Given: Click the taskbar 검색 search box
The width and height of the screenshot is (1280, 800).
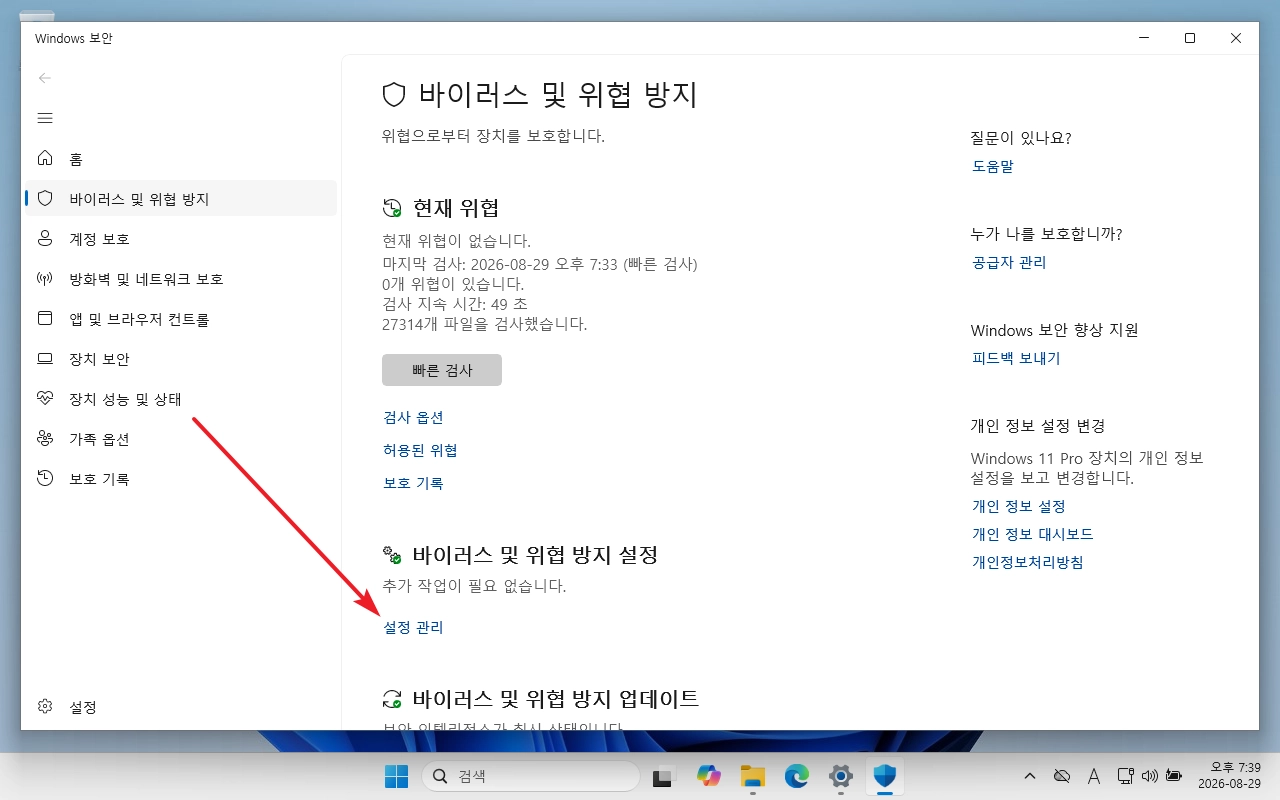Looking at the screenshot, I should coord(530,776).
